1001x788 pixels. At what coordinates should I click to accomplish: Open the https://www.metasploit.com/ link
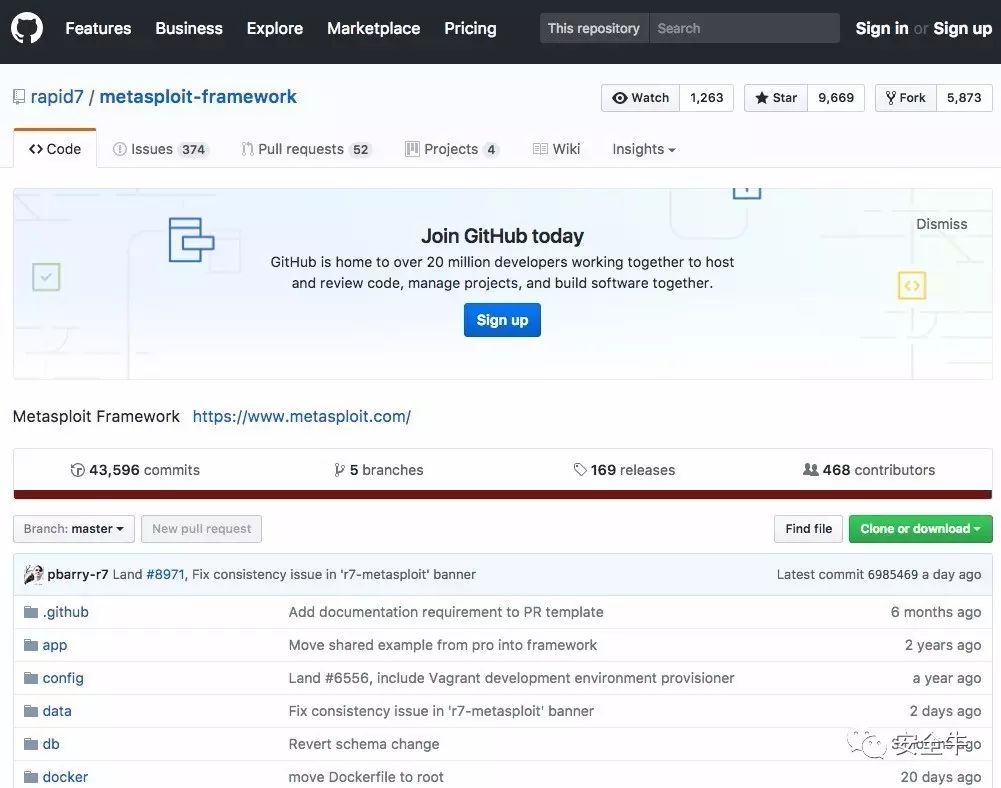pyautogui.click(x=302, y=416)
